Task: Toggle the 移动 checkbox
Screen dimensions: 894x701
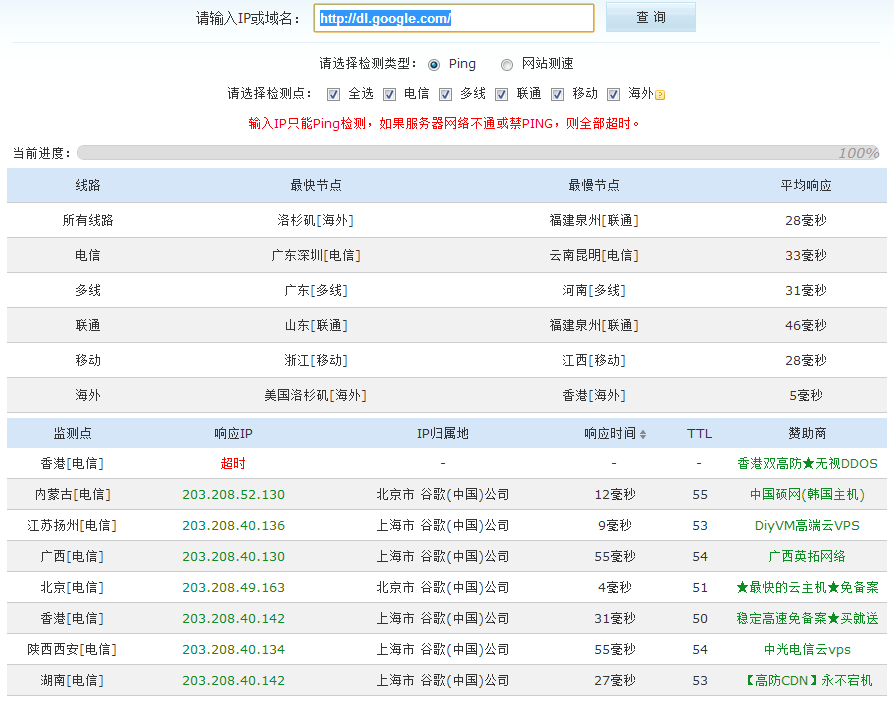Action: tap(557, 94)
